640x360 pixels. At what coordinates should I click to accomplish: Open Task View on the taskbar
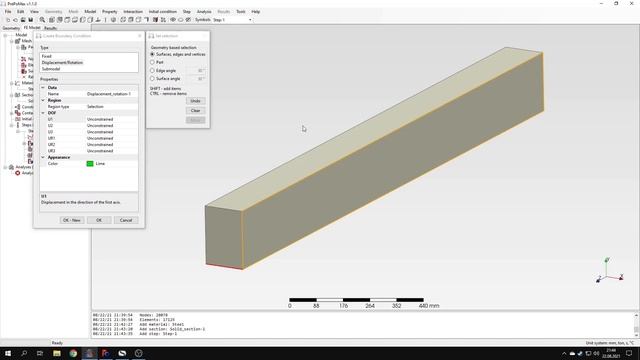(x=40, y=353)
